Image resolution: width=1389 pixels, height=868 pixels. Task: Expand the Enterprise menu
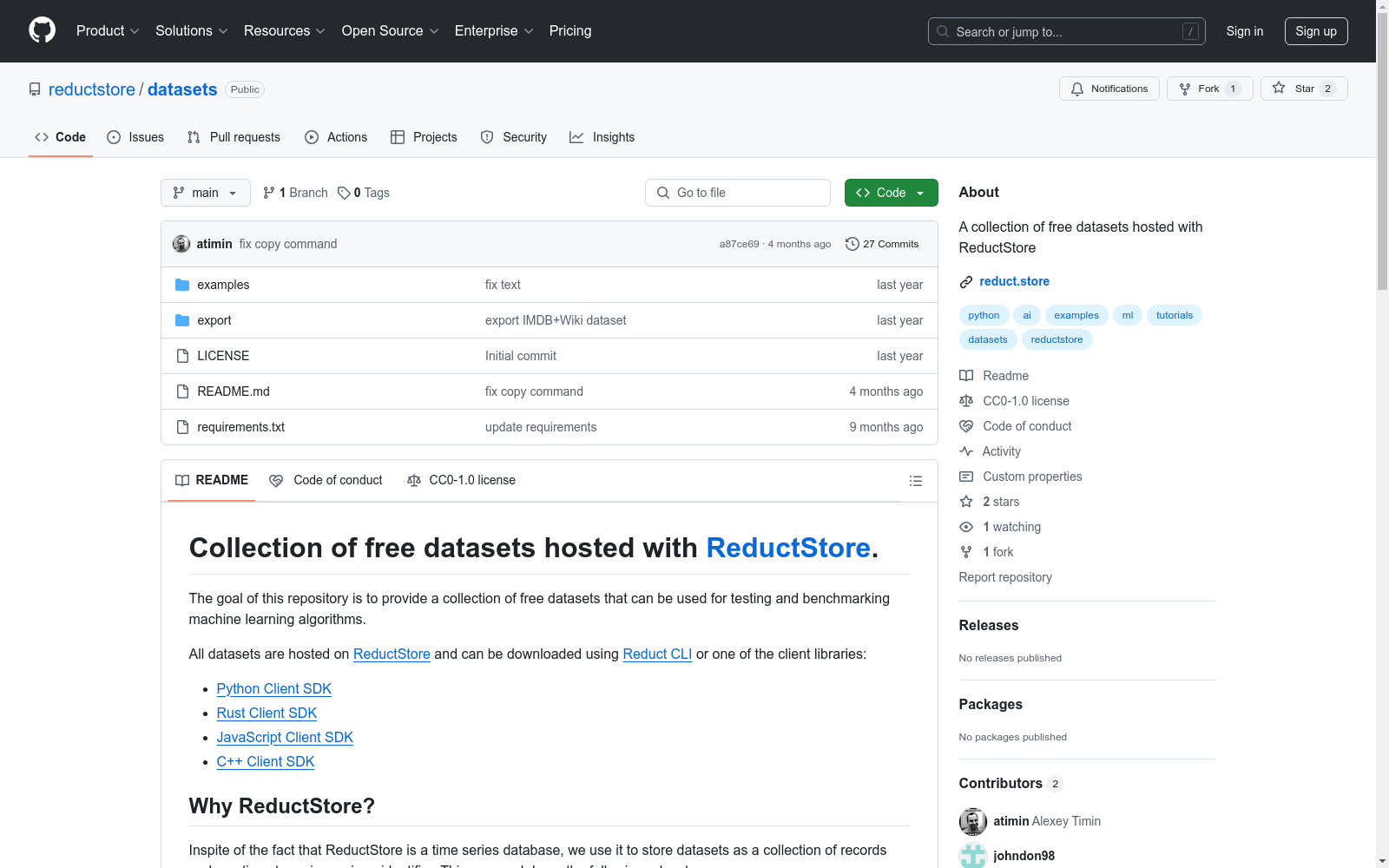tap(494, 30)
